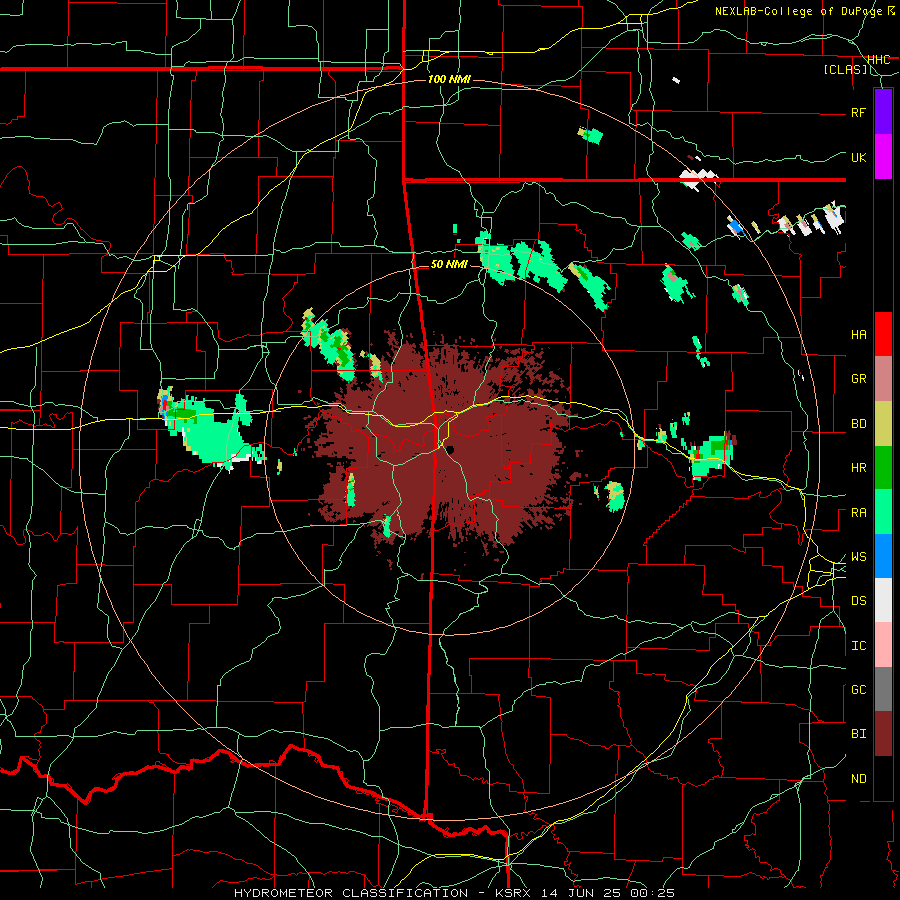The image size is (900, 900).
Task: Click the BI brown legend swatch
Action: click(x=883, y=734)
